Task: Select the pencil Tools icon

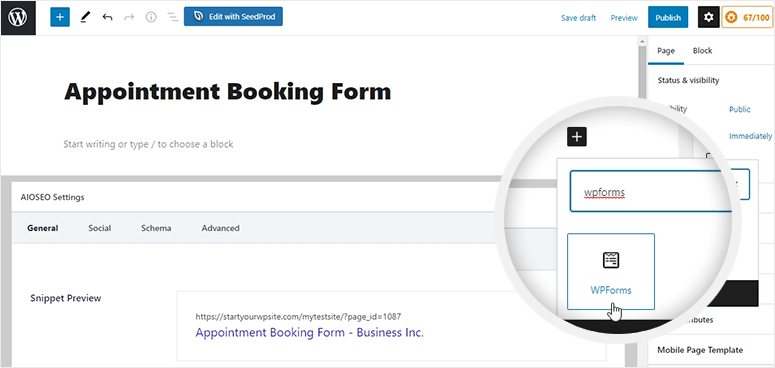Action: [85, 18]
